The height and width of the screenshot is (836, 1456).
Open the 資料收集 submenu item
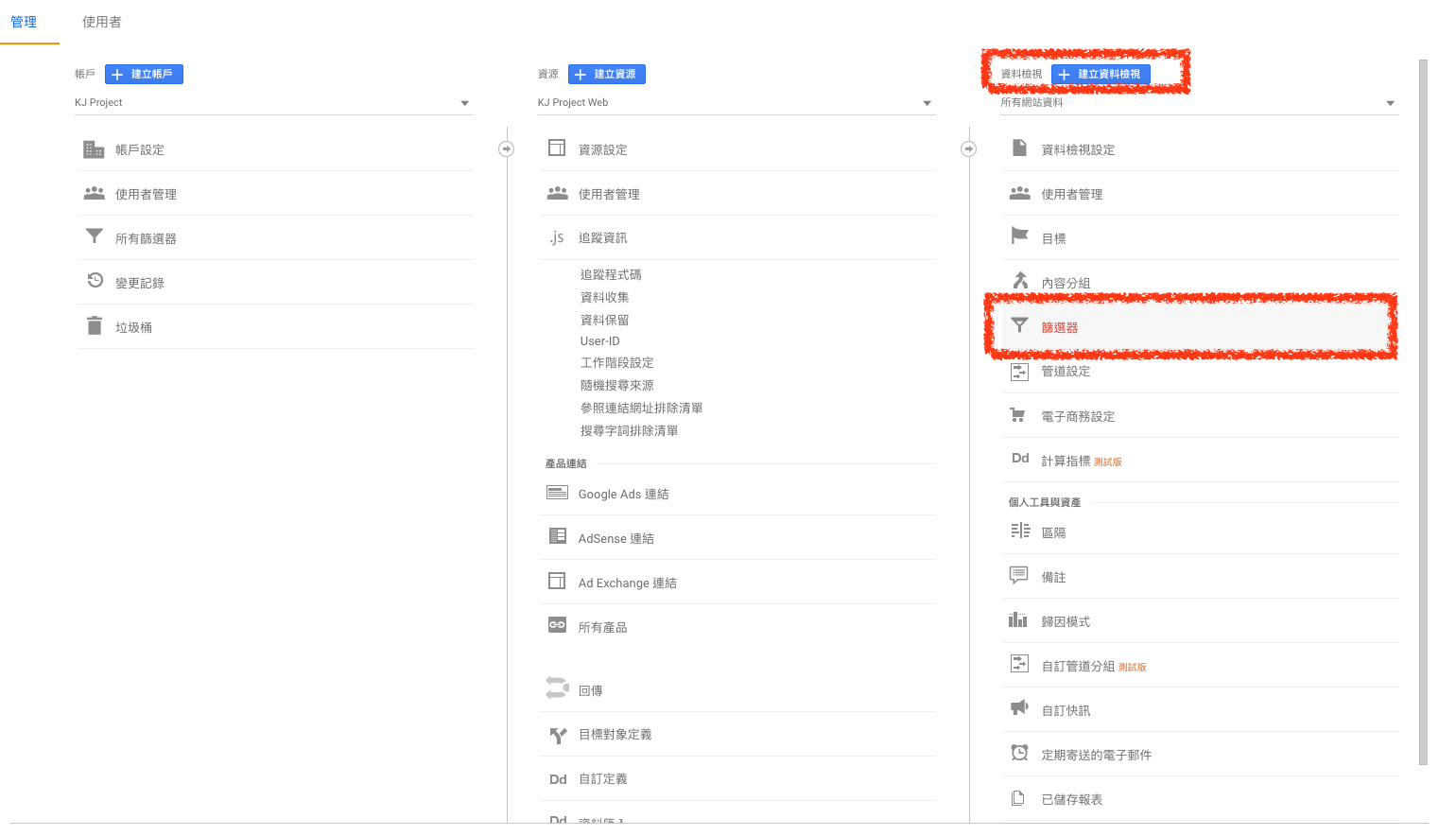coord(605,297)
